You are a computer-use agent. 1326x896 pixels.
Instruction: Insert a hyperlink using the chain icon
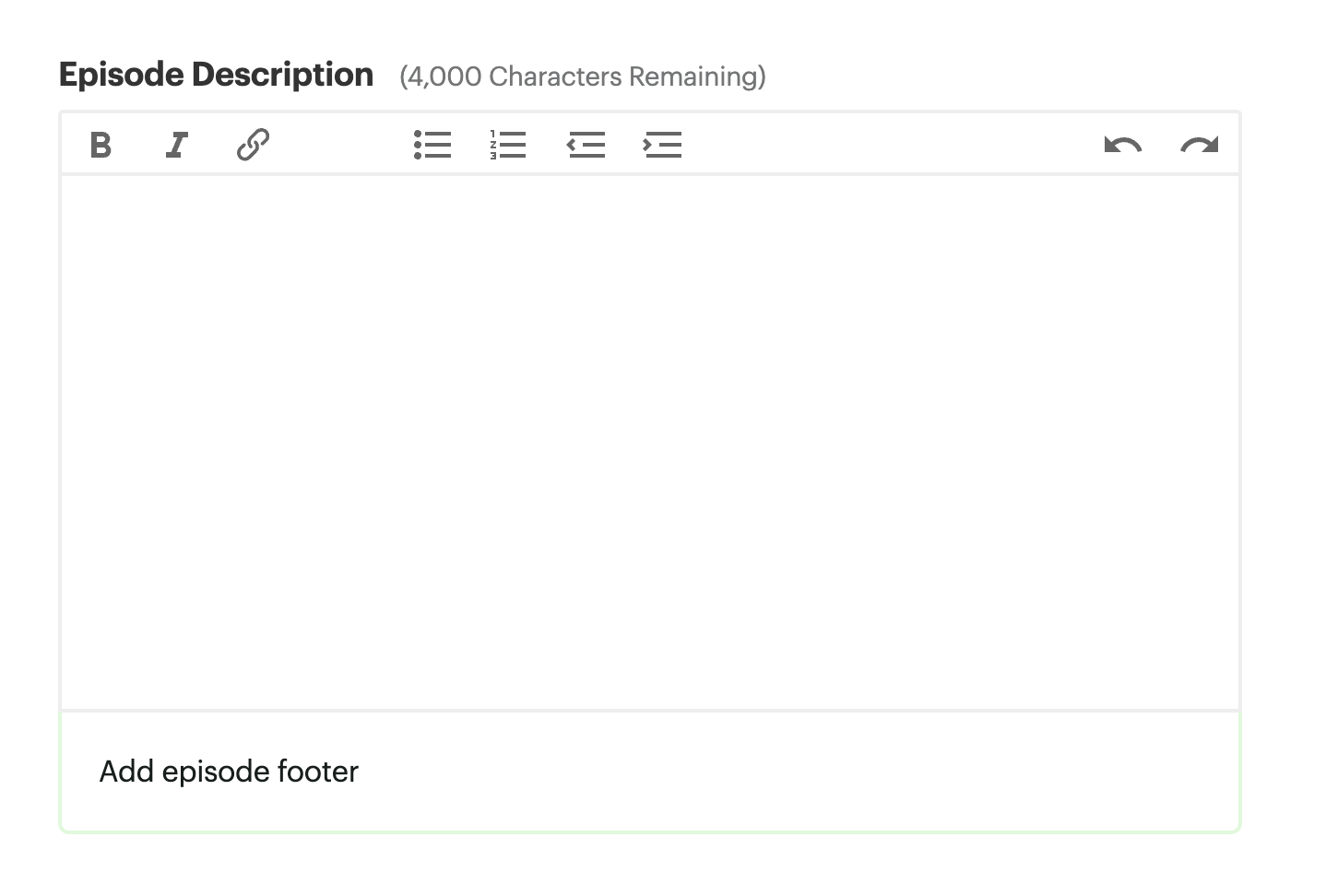(253, 145)
